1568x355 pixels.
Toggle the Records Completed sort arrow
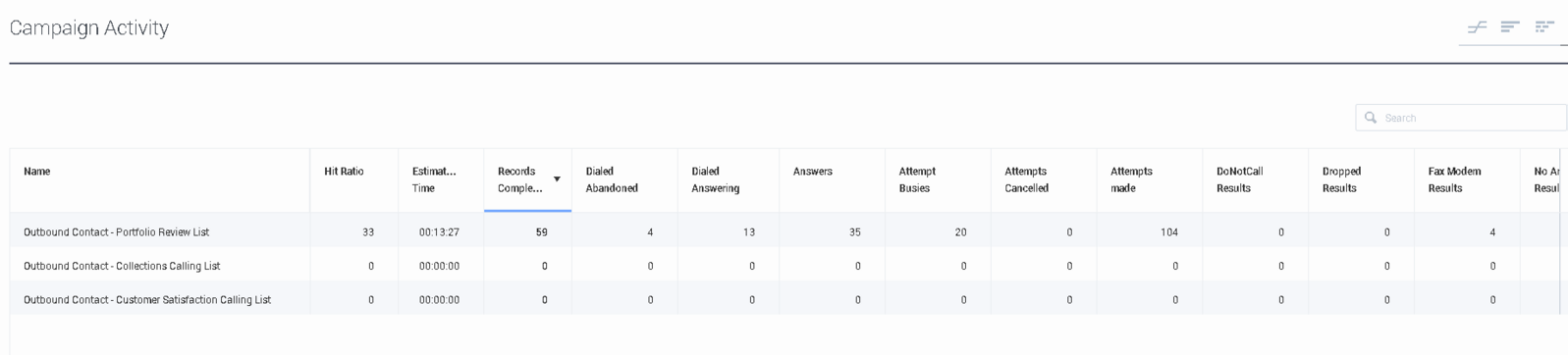(x=557, y=179)
